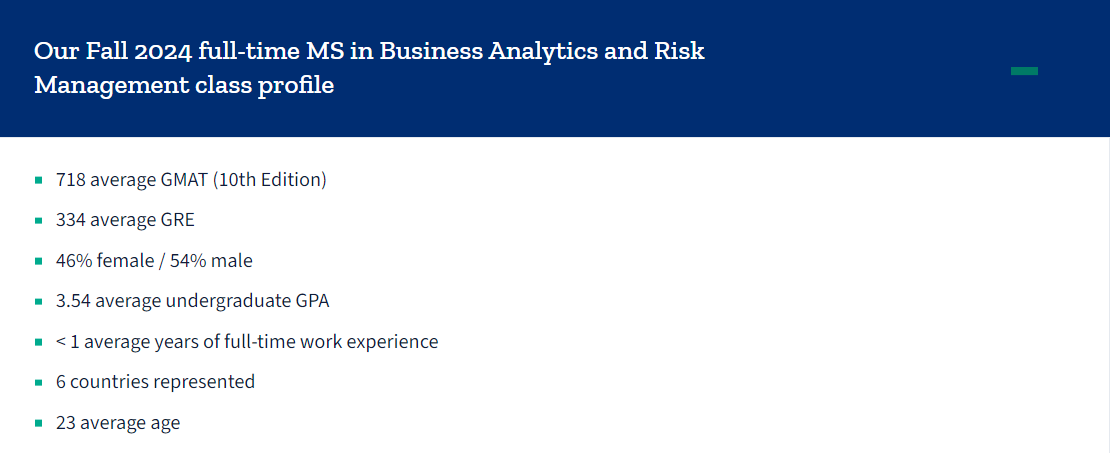
Task: Click the bullet marker beside 23 average age
Action: [x=38, y=423]
